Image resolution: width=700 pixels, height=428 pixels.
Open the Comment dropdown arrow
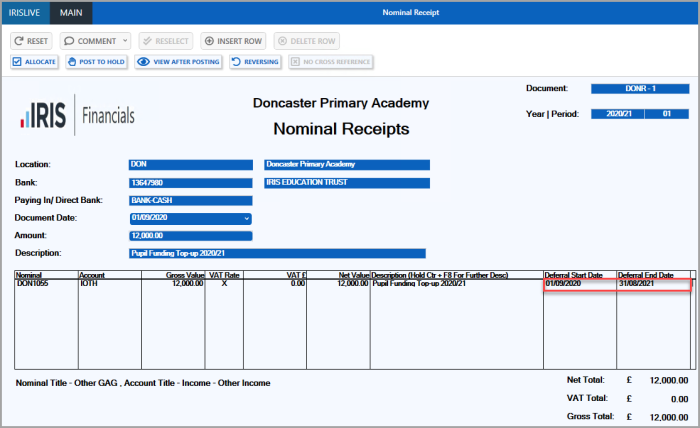(x=125, y=41)
